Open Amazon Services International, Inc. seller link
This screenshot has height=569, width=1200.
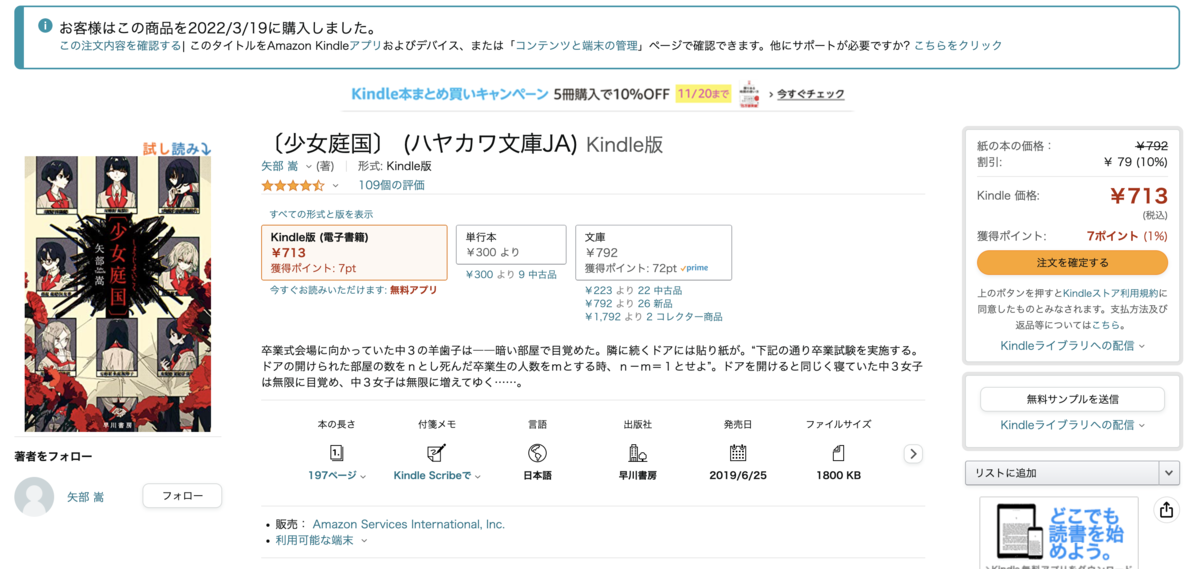pyautogui.click(x=408, y=524)
